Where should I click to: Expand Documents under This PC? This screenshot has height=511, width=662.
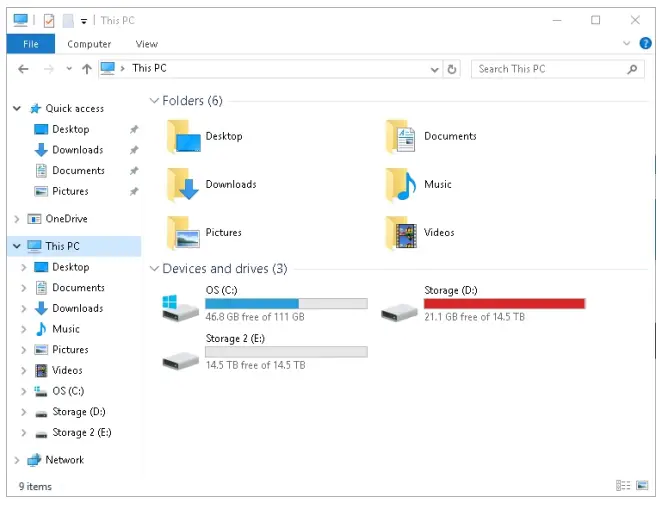pyautogui.click(x=24, y=288)
